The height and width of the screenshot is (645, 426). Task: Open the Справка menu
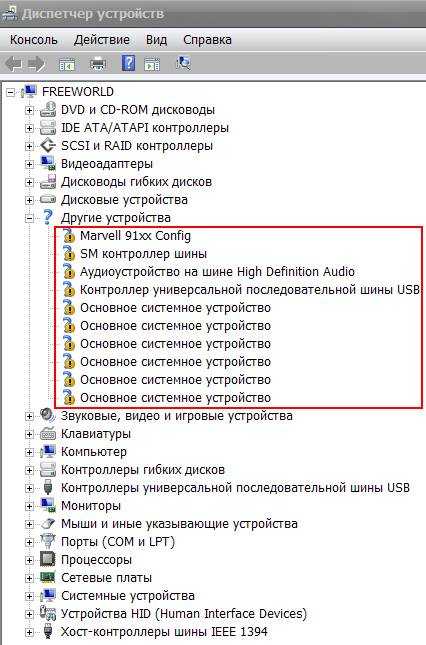[207, 40]
